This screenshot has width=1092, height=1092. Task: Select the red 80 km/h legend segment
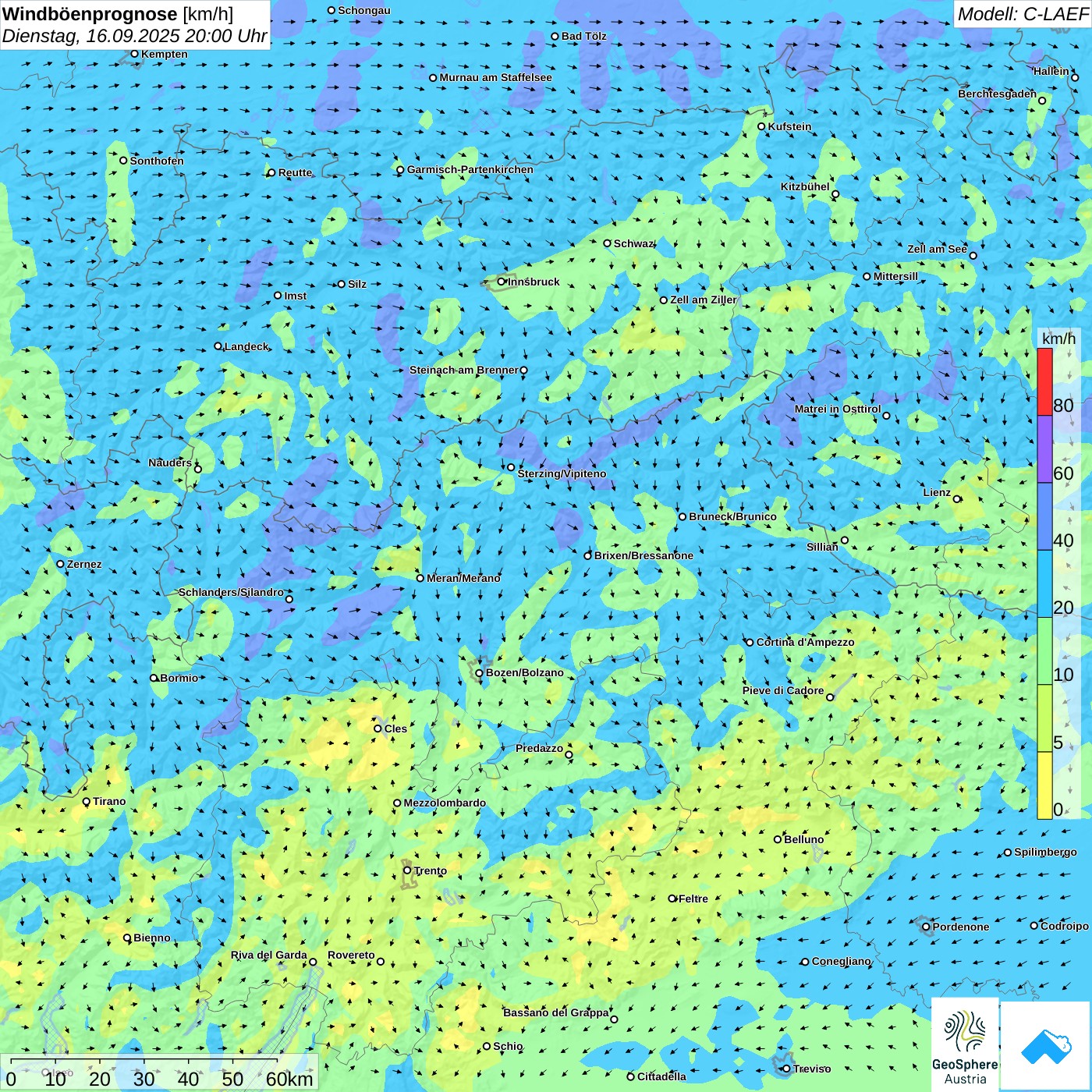[1044, 382]
